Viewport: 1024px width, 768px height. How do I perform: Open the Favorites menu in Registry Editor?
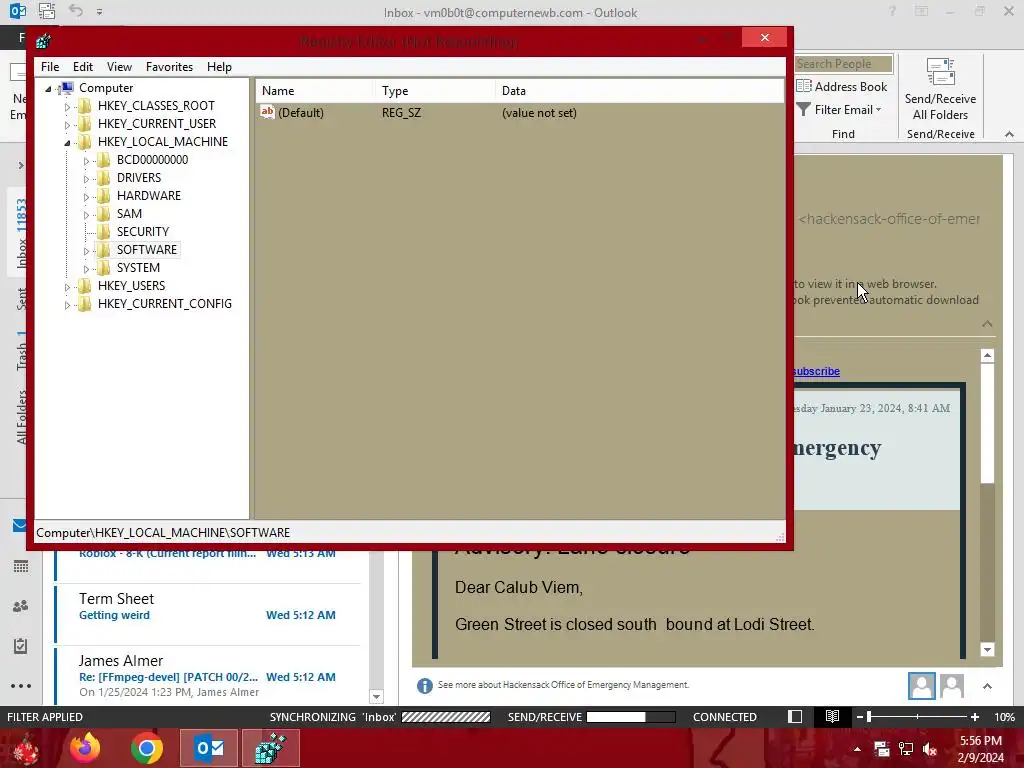(x=169, y=67)
